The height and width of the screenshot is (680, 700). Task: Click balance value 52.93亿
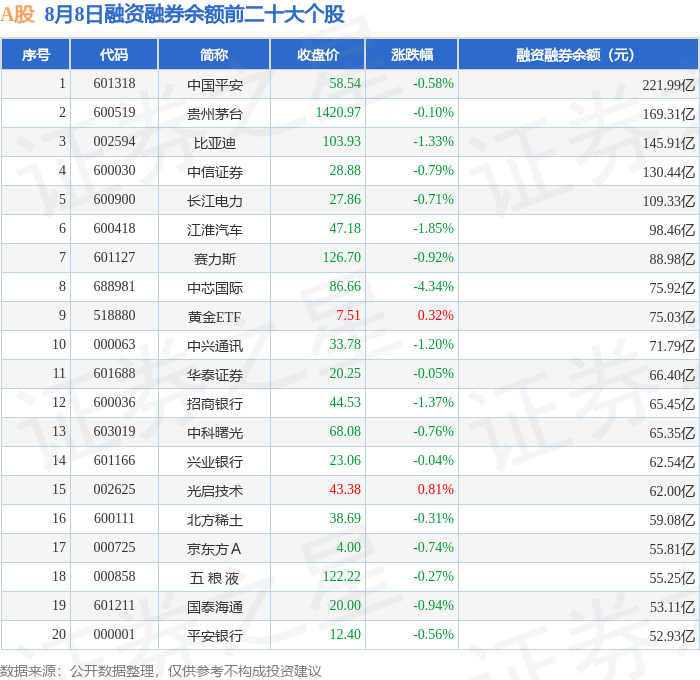pyautogui.click(x=672, y=636)
